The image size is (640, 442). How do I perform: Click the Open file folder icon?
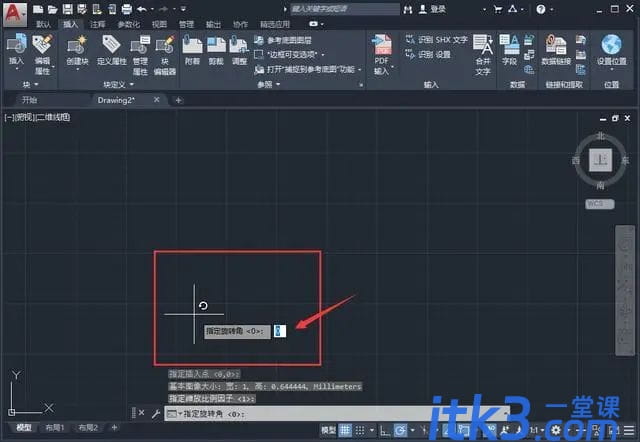pyautogui.click(x=53, y=9)
